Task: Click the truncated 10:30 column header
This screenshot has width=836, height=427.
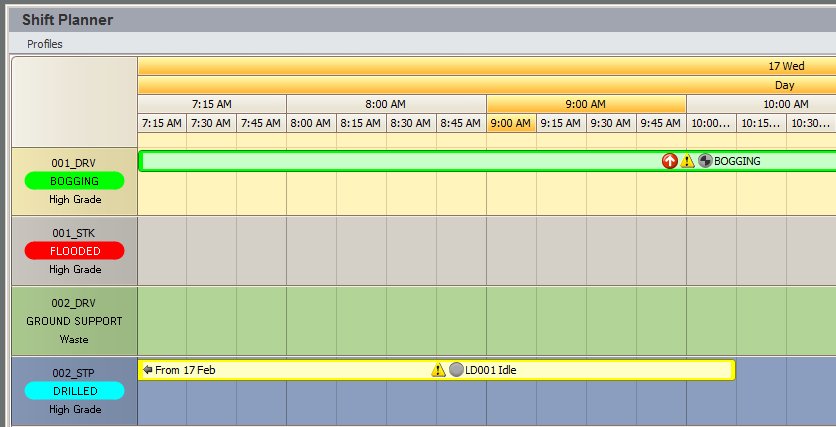Action: (811, 123)
